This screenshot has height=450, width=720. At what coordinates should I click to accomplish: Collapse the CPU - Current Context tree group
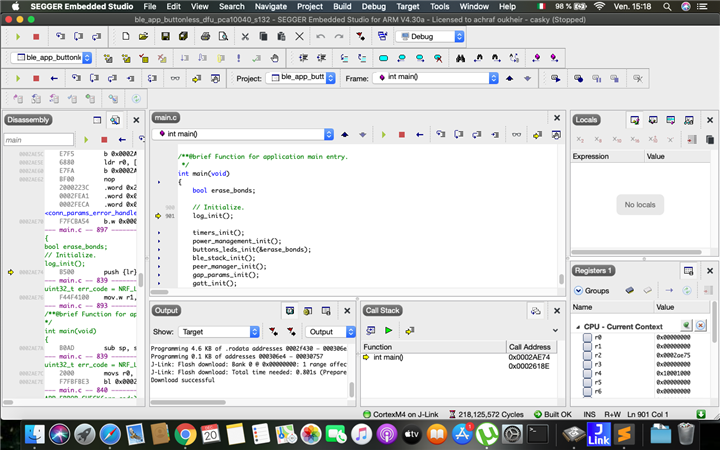click(x=578, y=327)
